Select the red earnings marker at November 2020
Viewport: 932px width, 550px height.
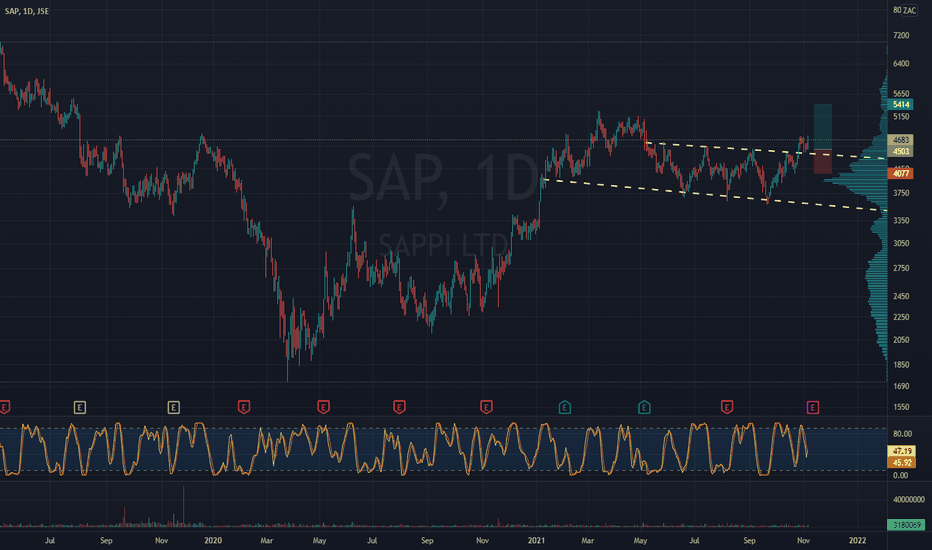pyautogui.click(x=486, y=407)
